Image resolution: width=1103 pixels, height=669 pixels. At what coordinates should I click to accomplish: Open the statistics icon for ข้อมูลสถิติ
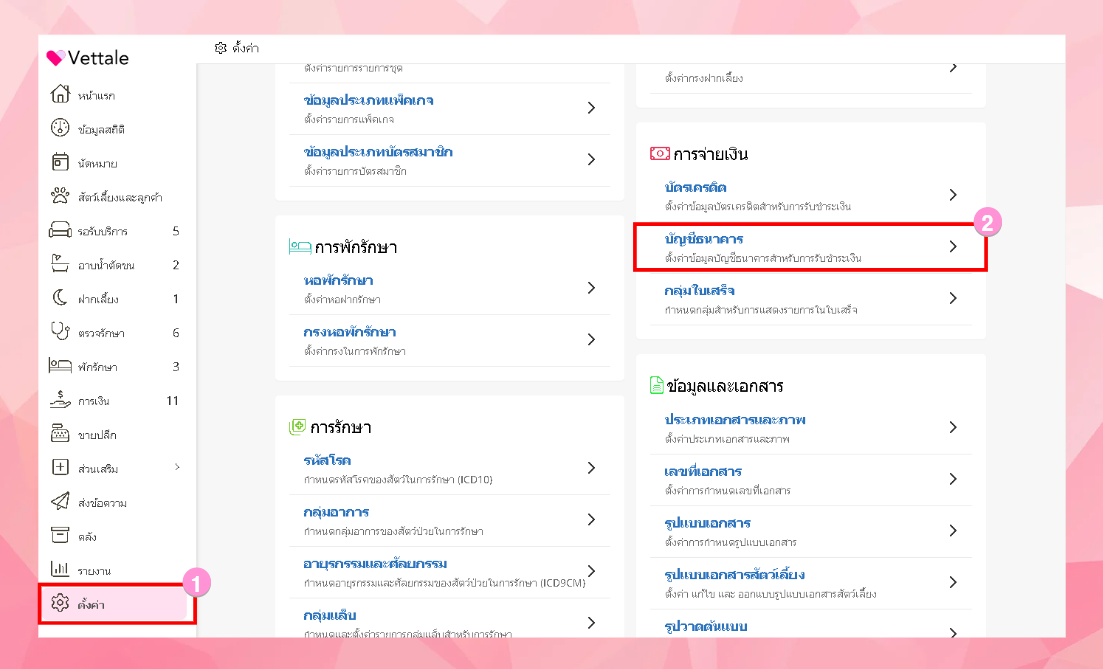(60, 129)
